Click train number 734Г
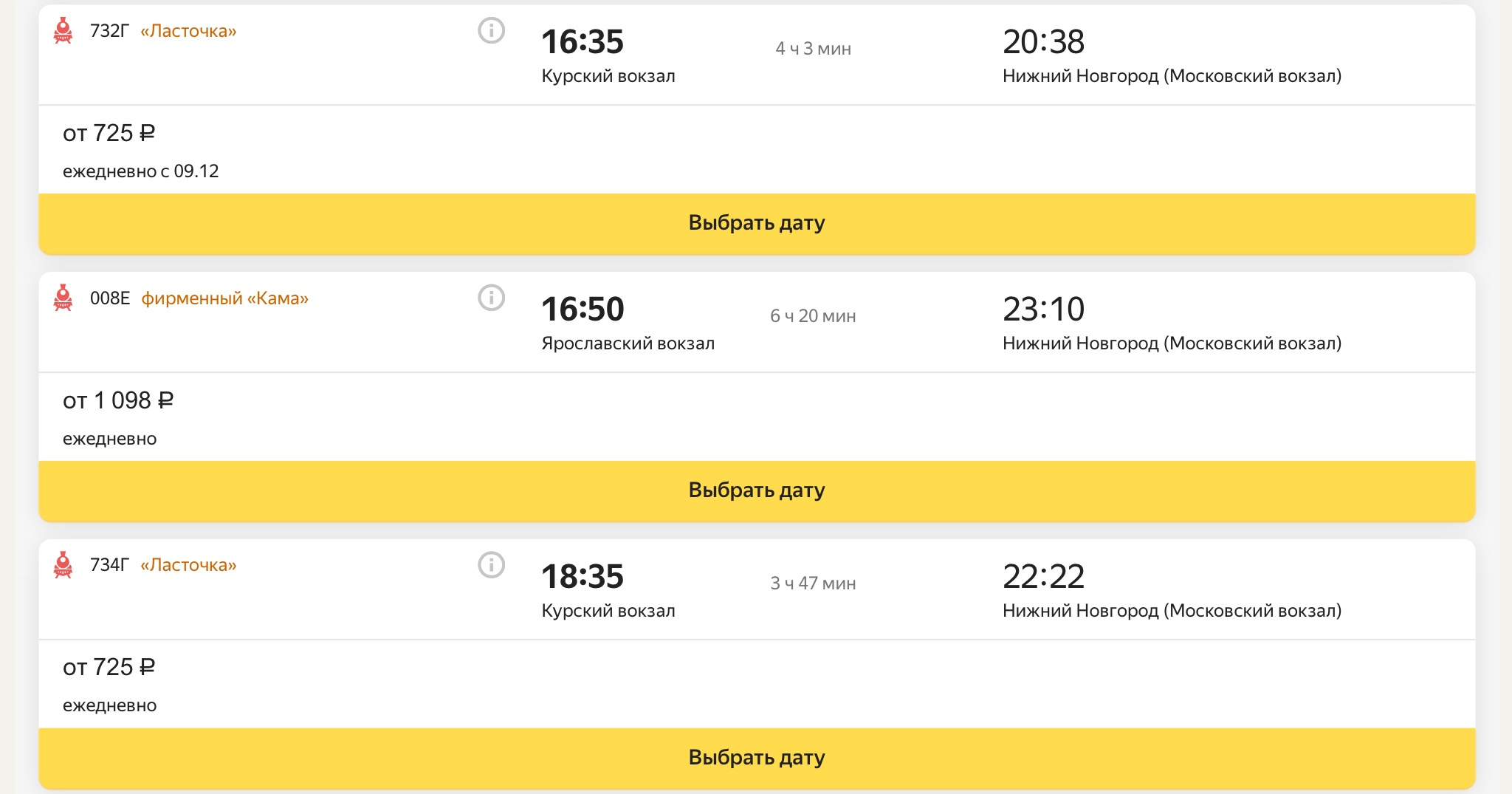Image resolution: width=1512 pixels, height=794 pixels. 109,565
